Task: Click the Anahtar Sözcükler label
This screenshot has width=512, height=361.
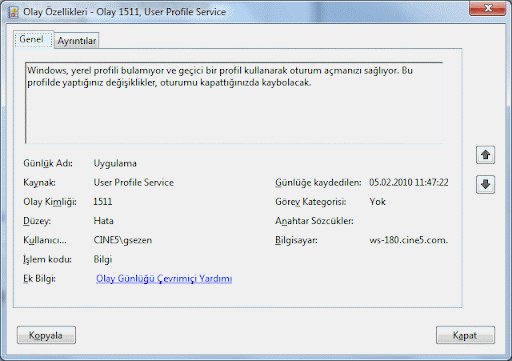Action: 314,221
